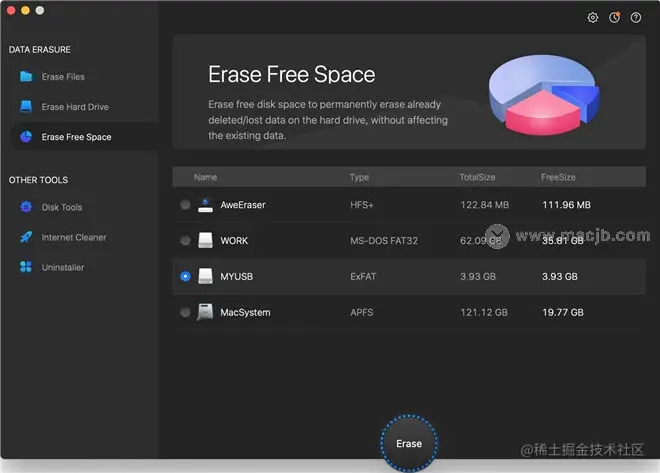Click the MYUSB volume name

click(237, 276)
